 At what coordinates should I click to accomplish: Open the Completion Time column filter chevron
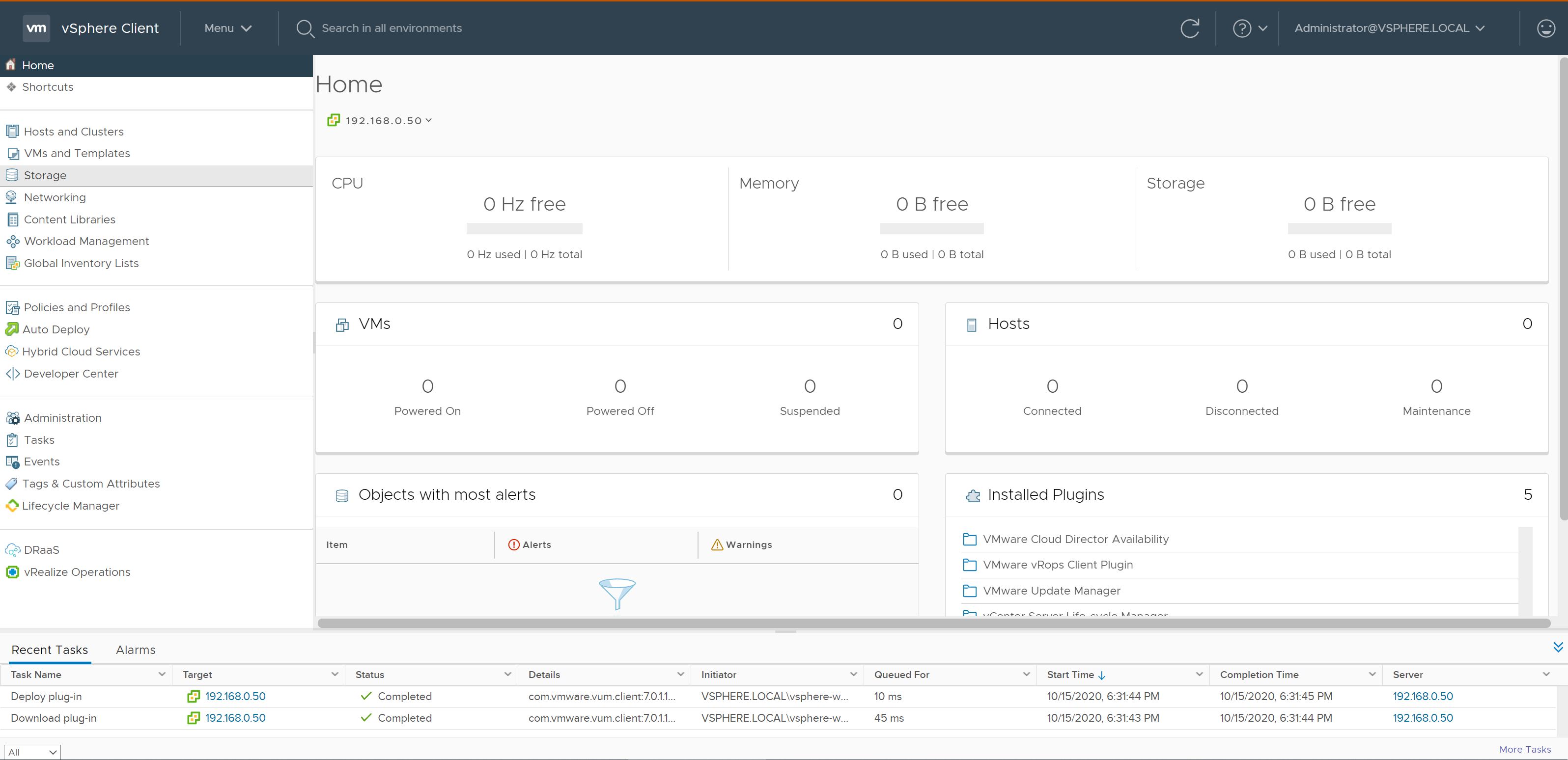pos(1372,674)
